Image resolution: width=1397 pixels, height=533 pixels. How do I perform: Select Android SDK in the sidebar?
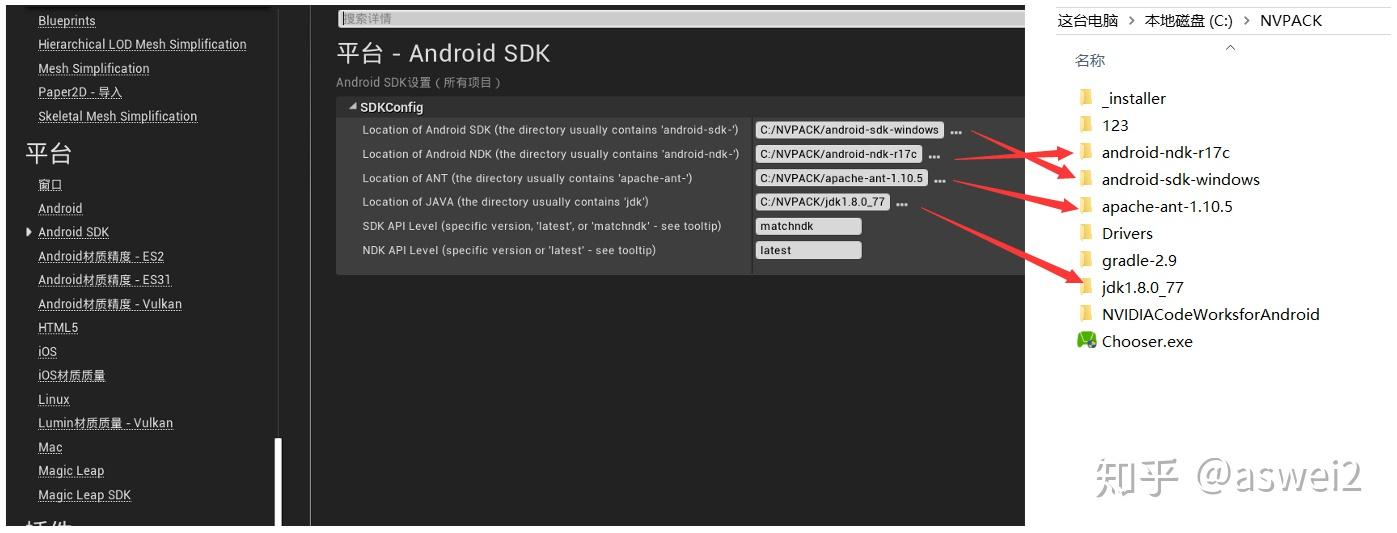74,232
